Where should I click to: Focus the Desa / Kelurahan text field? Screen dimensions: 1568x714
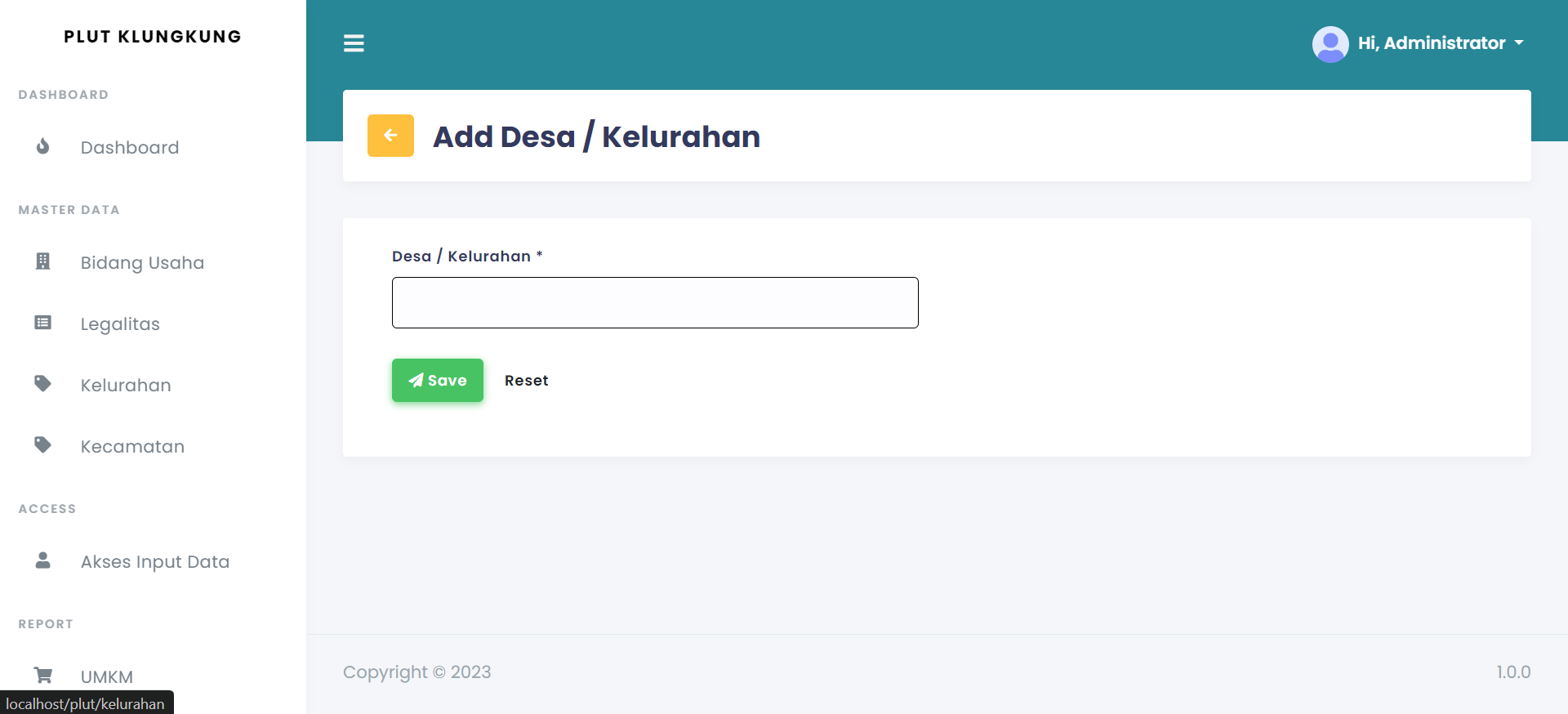(x=655, y=303)
